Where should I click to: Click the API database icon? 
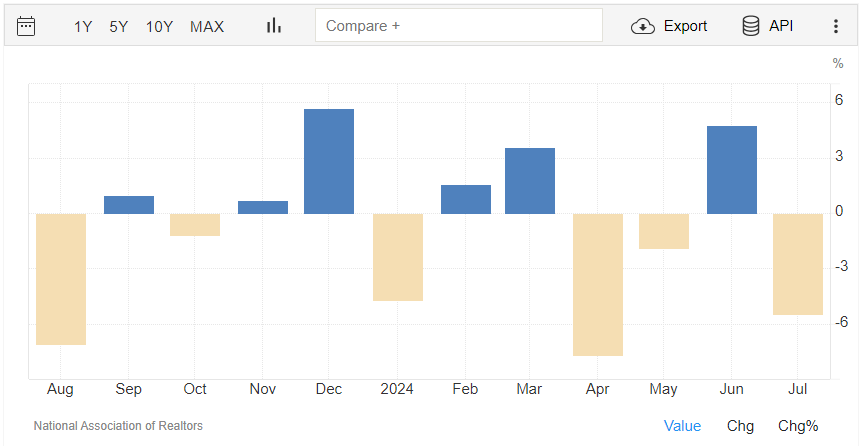pos(750,26)
